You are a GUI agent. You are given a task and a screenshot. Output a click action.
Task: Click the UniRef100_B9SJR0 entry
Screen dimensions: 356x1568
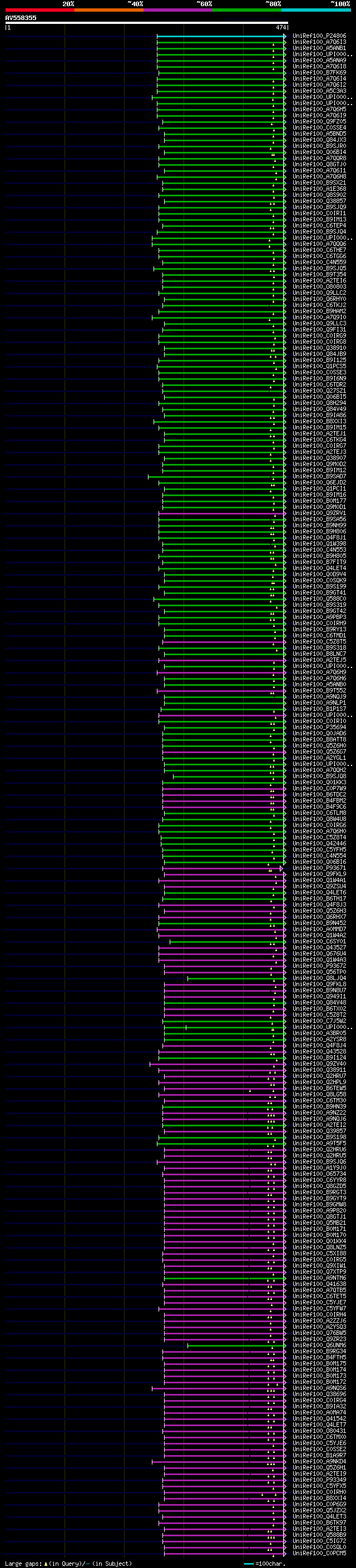coord(319,146)
